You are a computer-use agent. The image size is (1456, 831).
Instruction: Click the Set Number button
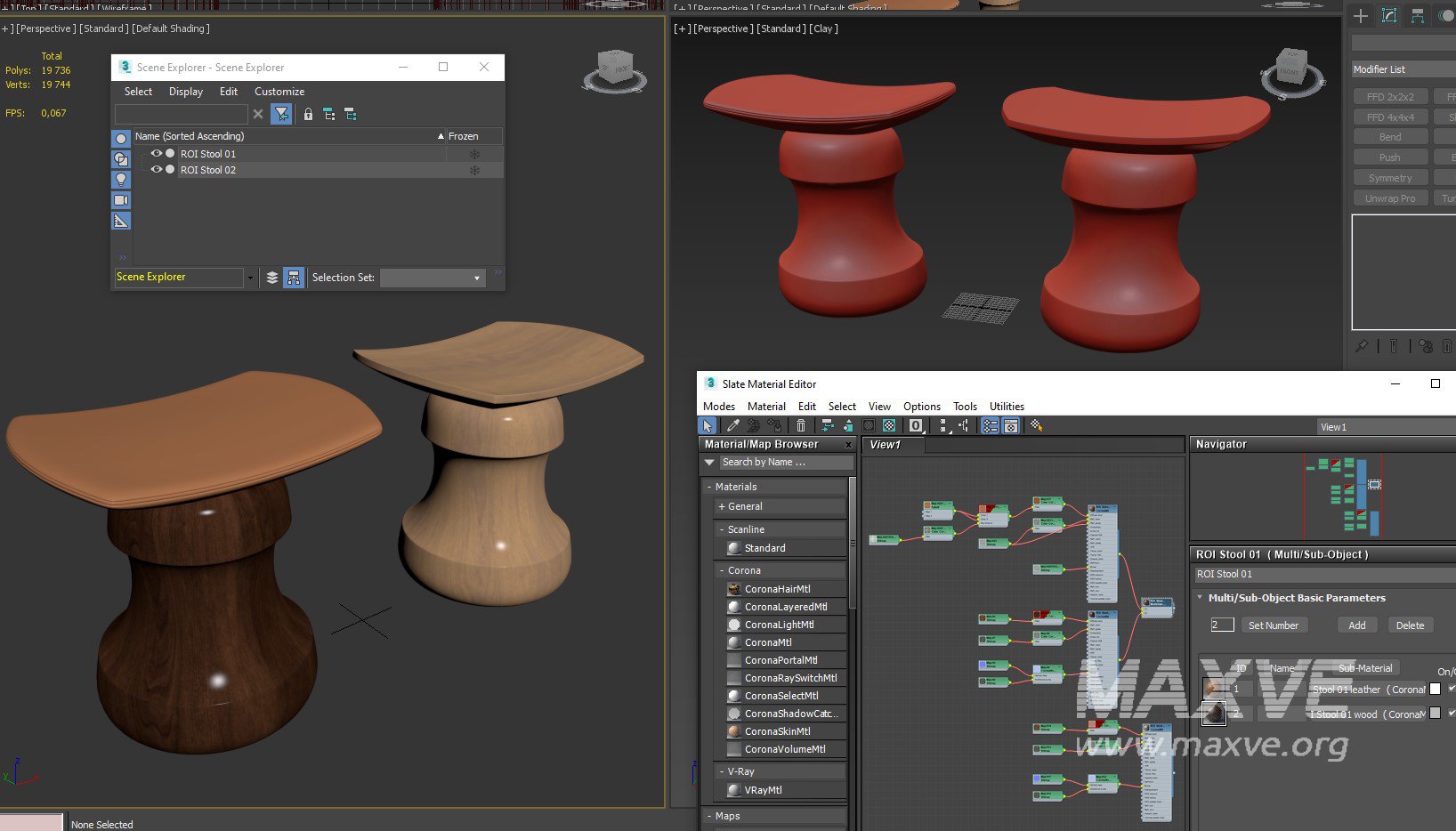tap(1273, 625)
